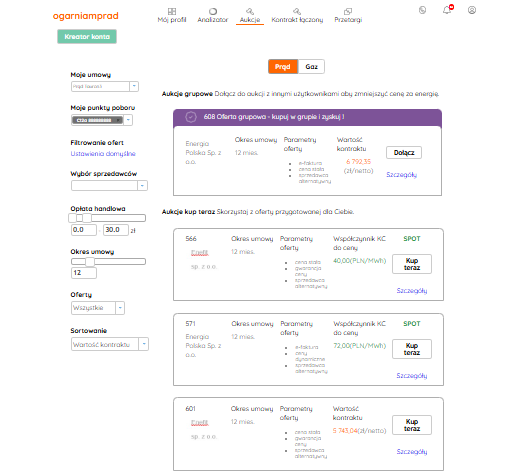Switch energy type to Prąd
This screenshot has height=472, width=525.
coord(283,67)
